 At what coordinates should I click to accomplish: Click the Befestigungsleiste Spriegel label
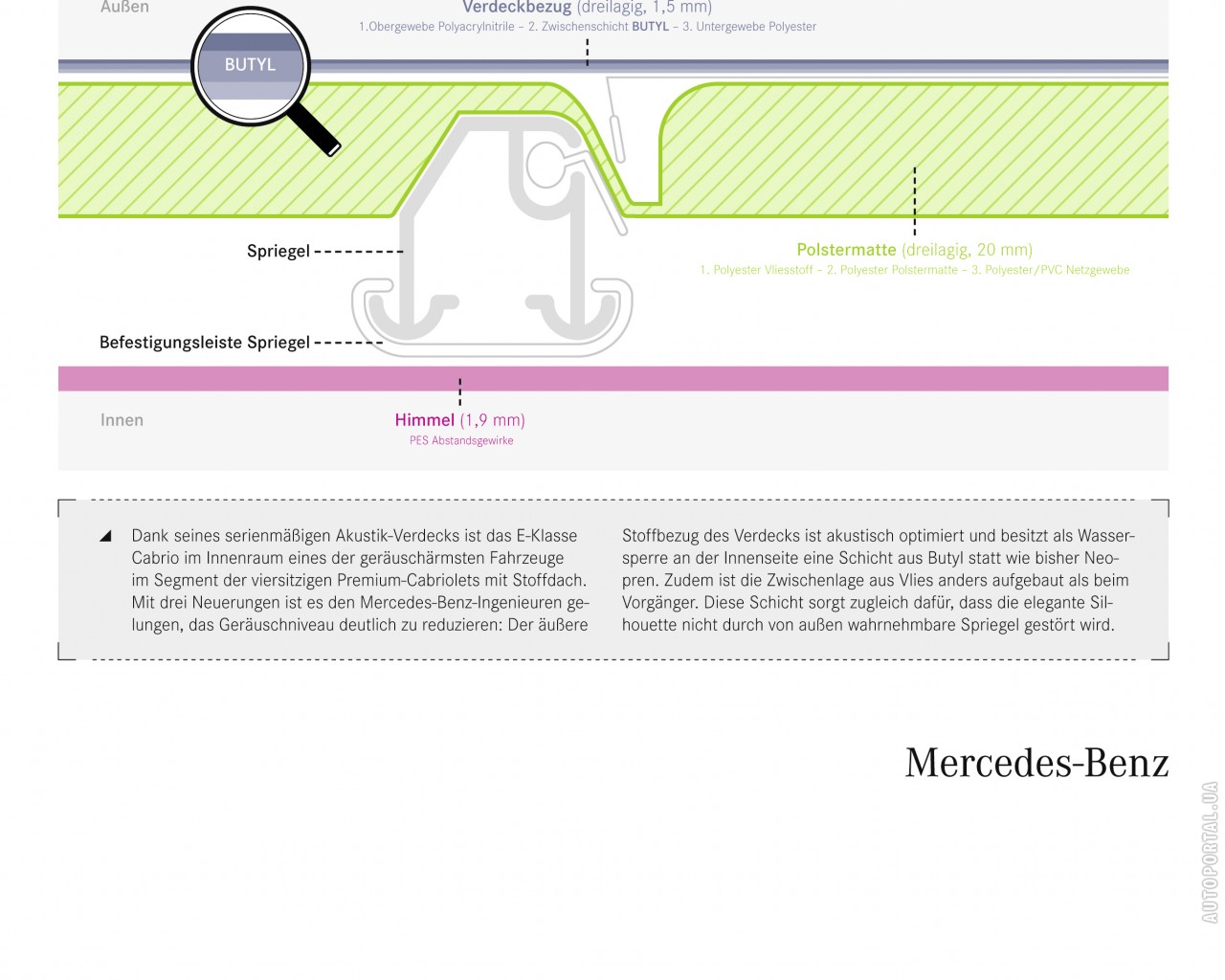pyautogui.click(x=205, y=342)
